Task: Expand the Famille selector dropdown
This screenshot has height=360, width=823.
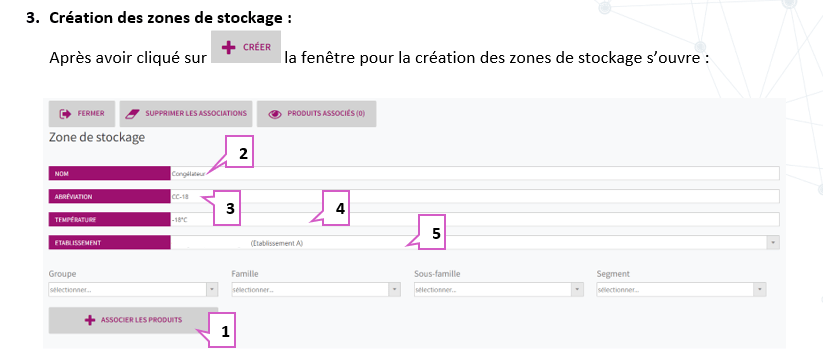Action: [394, 290]
